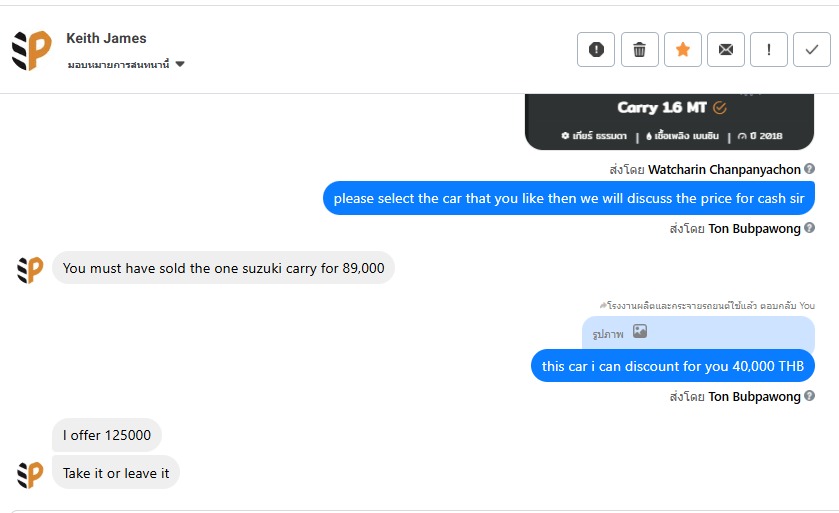839x513 pixels.
Task: Flag conversation as priority with exclamation button
Action: click(x=769, y=49)
